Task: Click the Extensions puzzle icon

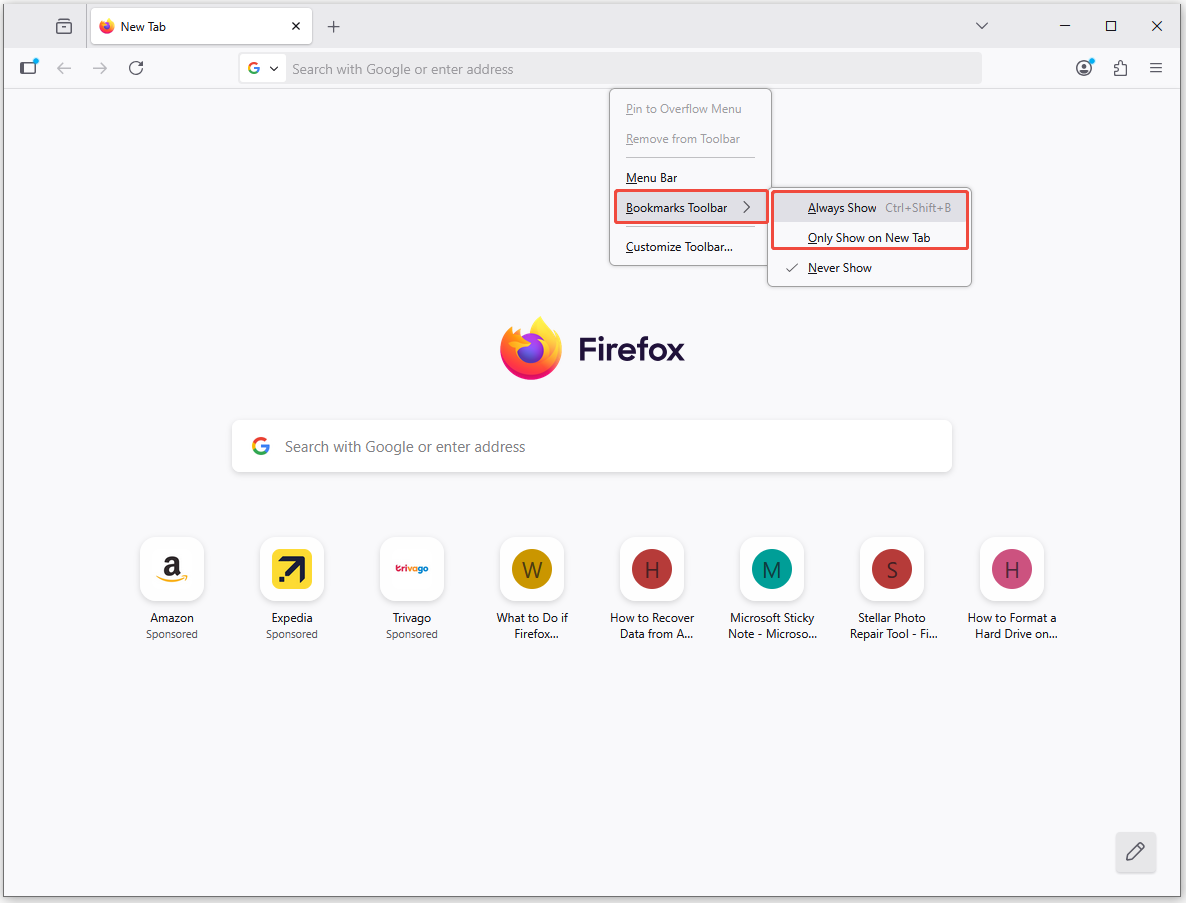Action: 1120,68
